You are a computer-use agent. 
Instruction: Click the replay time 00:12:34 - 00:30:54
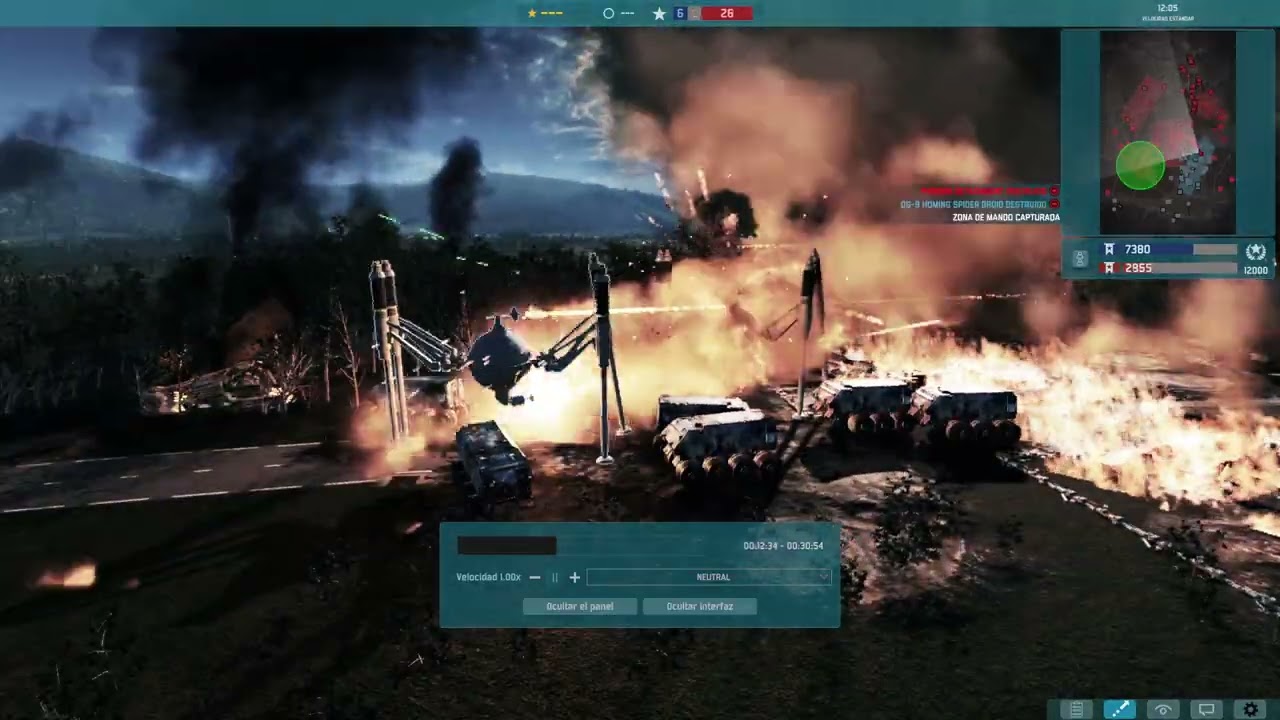click(x=783, y=546)
